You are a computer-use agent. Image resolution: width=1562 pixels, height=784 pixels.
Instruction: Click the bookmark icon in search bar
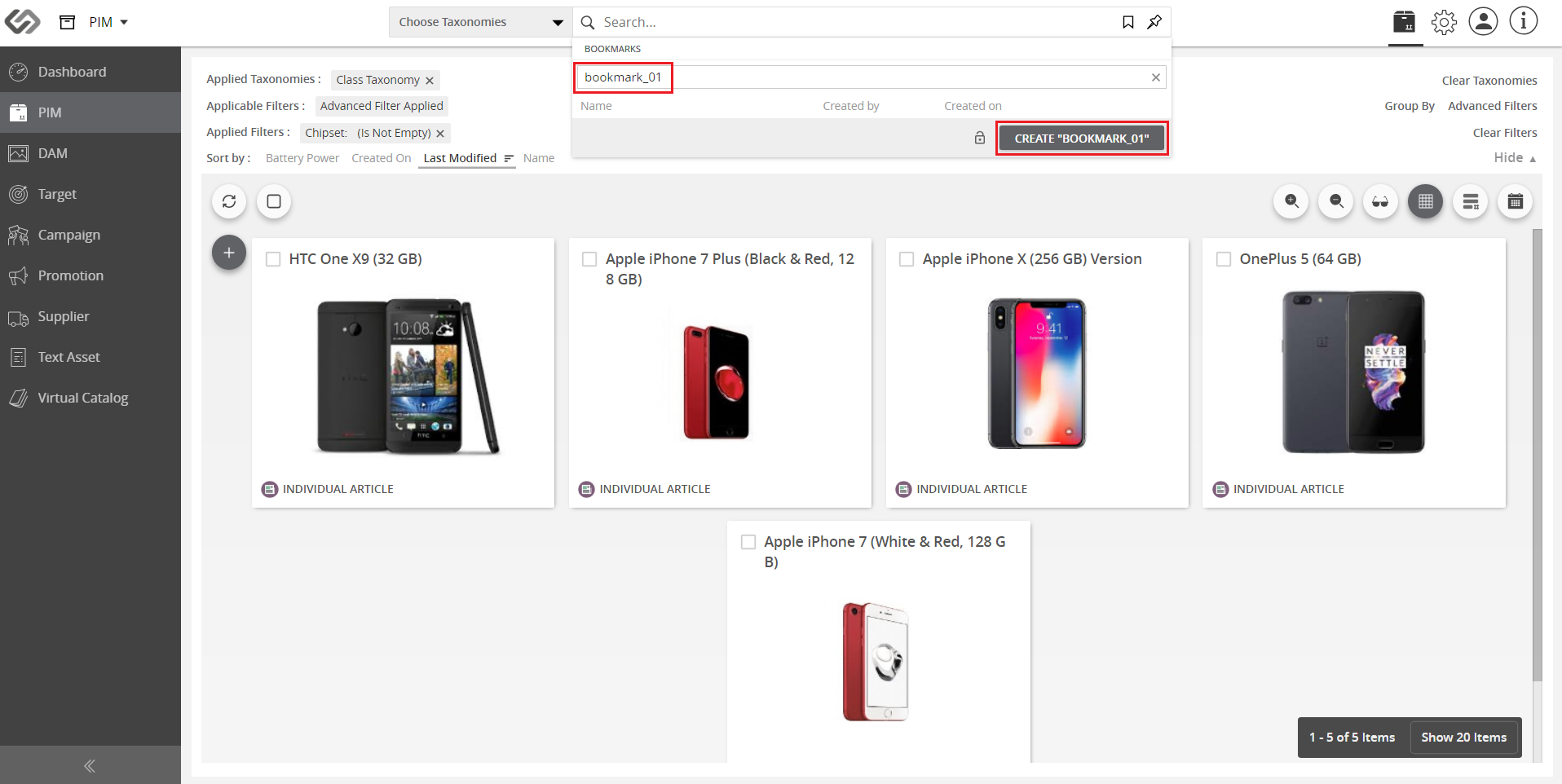point(1128,22)
